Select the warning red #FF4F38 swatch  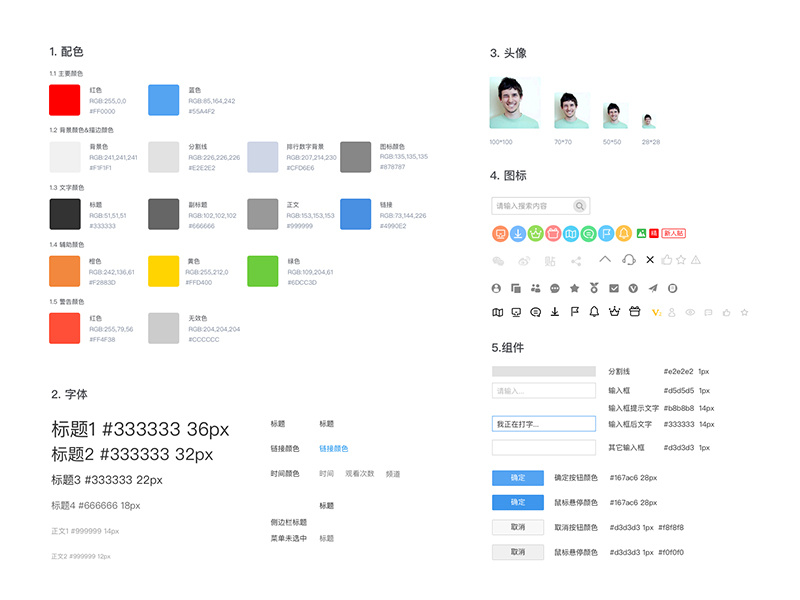pyautogui.click(x=64, y=328)
